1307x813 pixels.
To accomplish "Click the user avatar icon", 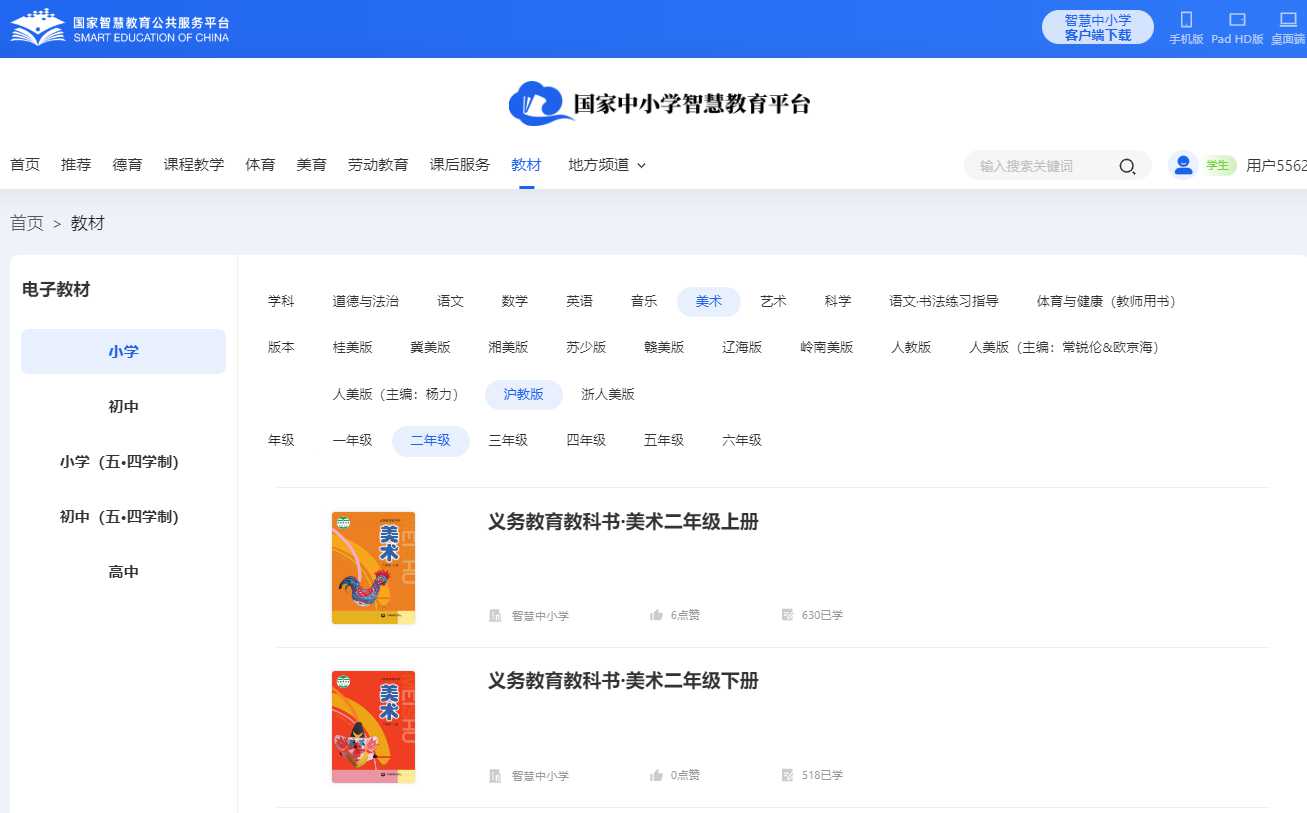I will [x=1184, y=165].
